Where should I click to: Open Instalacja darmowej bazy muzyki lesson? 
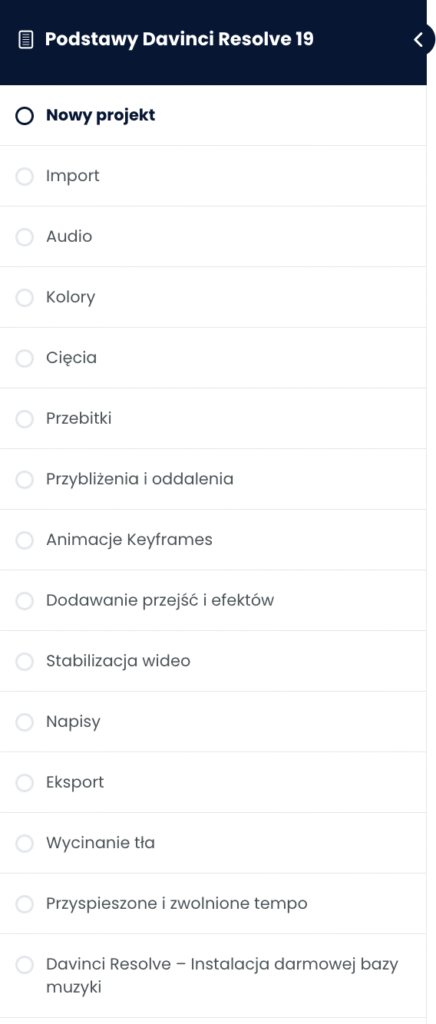(213, 976)
